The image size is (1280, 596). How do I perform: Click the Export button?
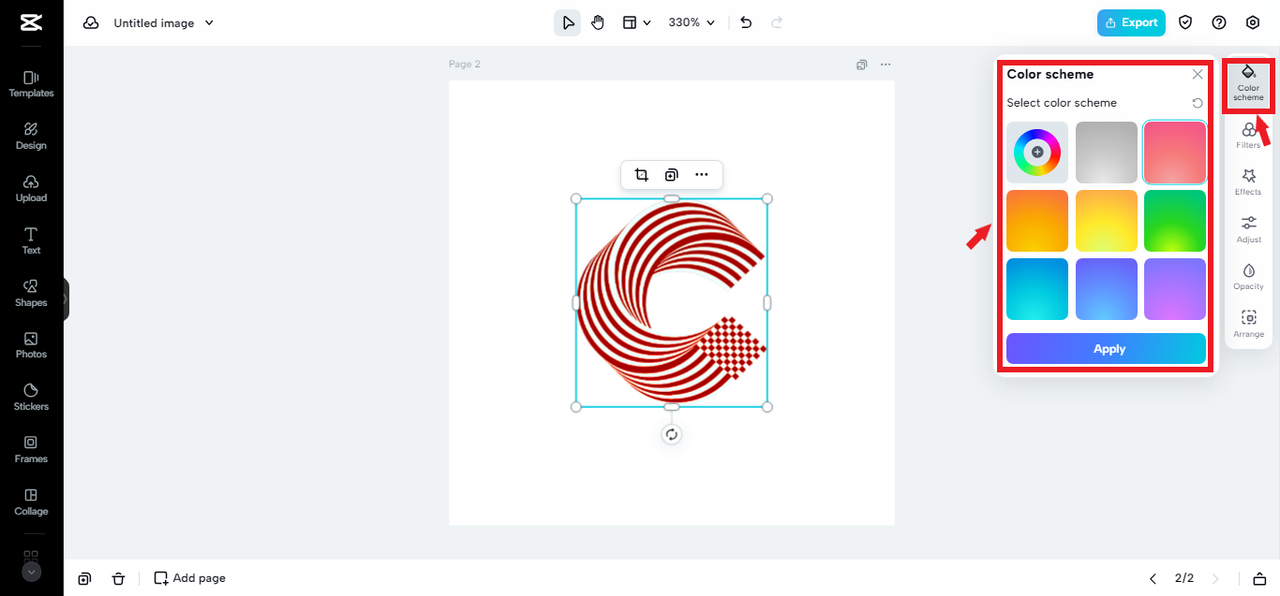point(1131,22)
